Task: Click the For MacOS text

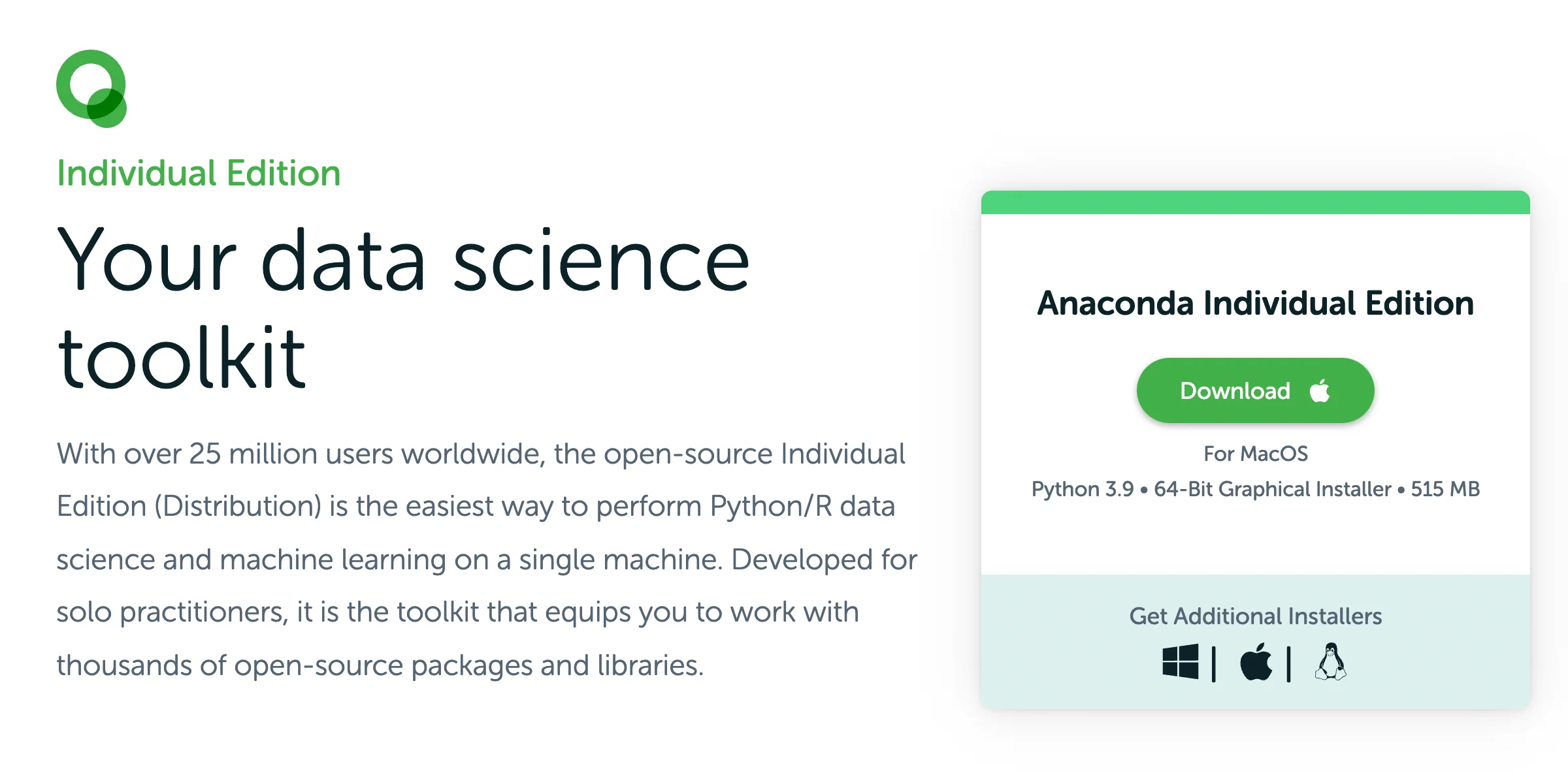Action: tap(1255, 453)
